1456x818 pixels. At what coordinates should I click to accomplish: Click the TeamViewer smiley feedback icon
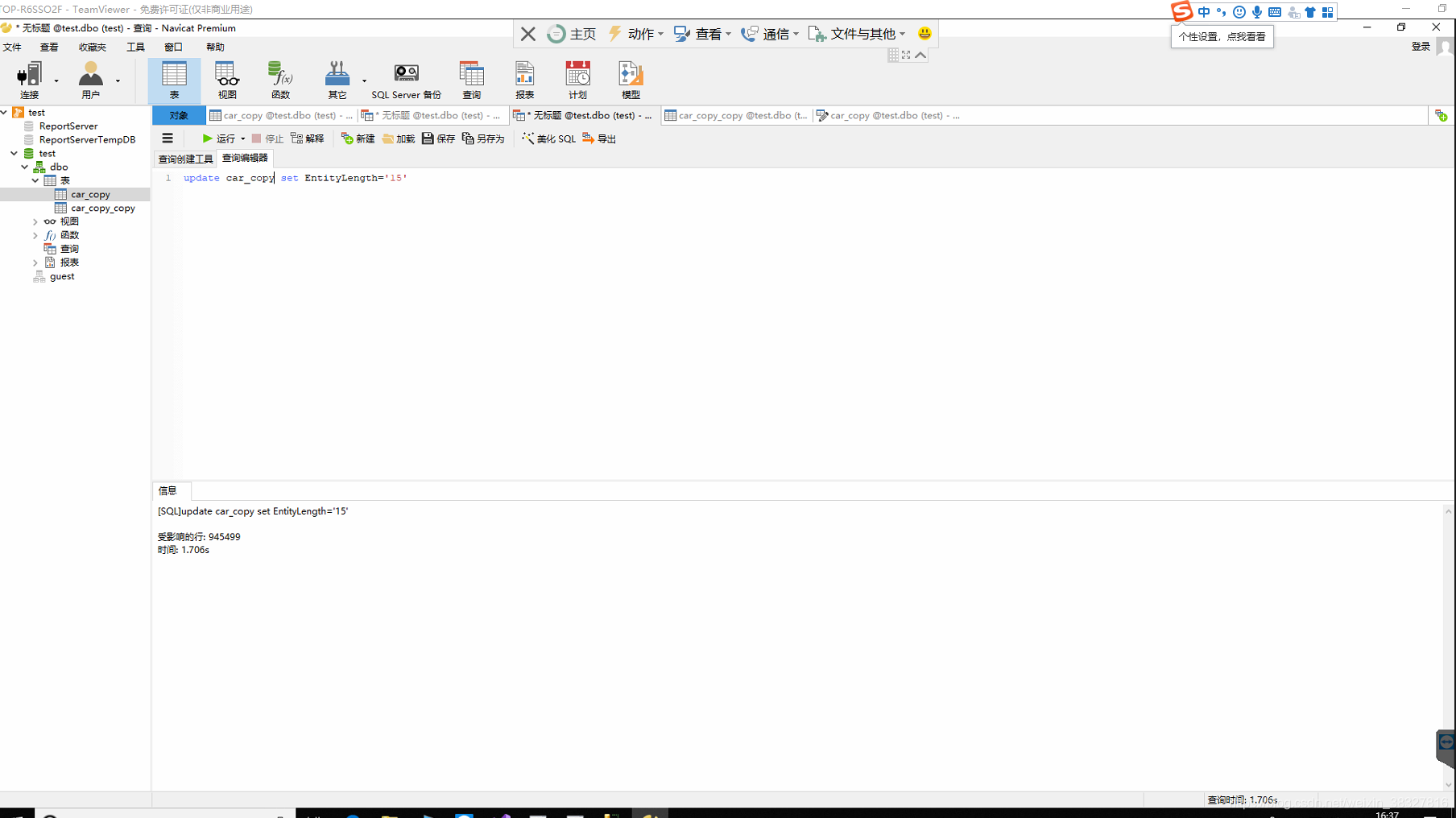point(924,34)
